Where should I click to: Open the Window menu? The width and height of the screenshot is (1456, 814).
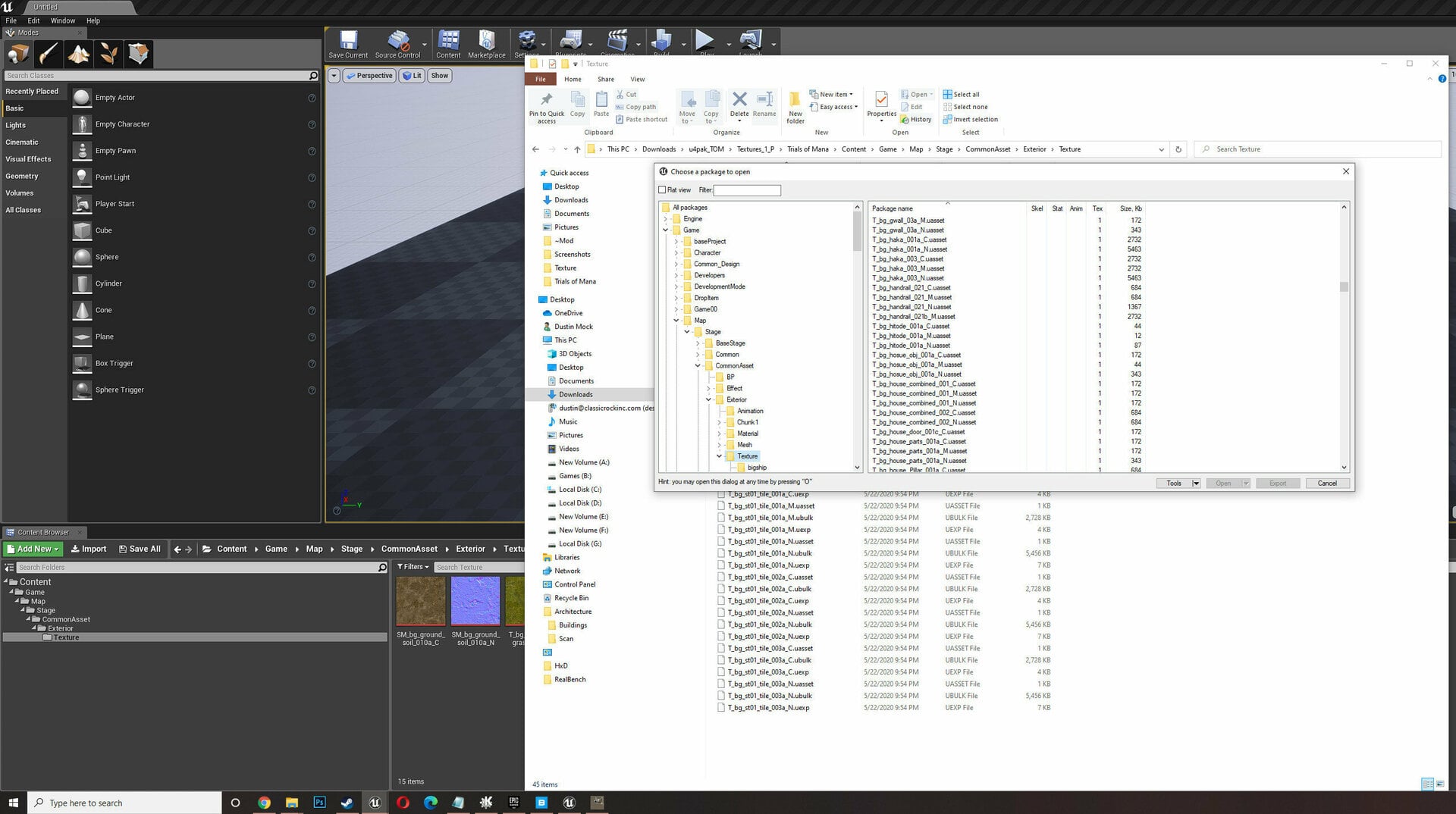63,20
